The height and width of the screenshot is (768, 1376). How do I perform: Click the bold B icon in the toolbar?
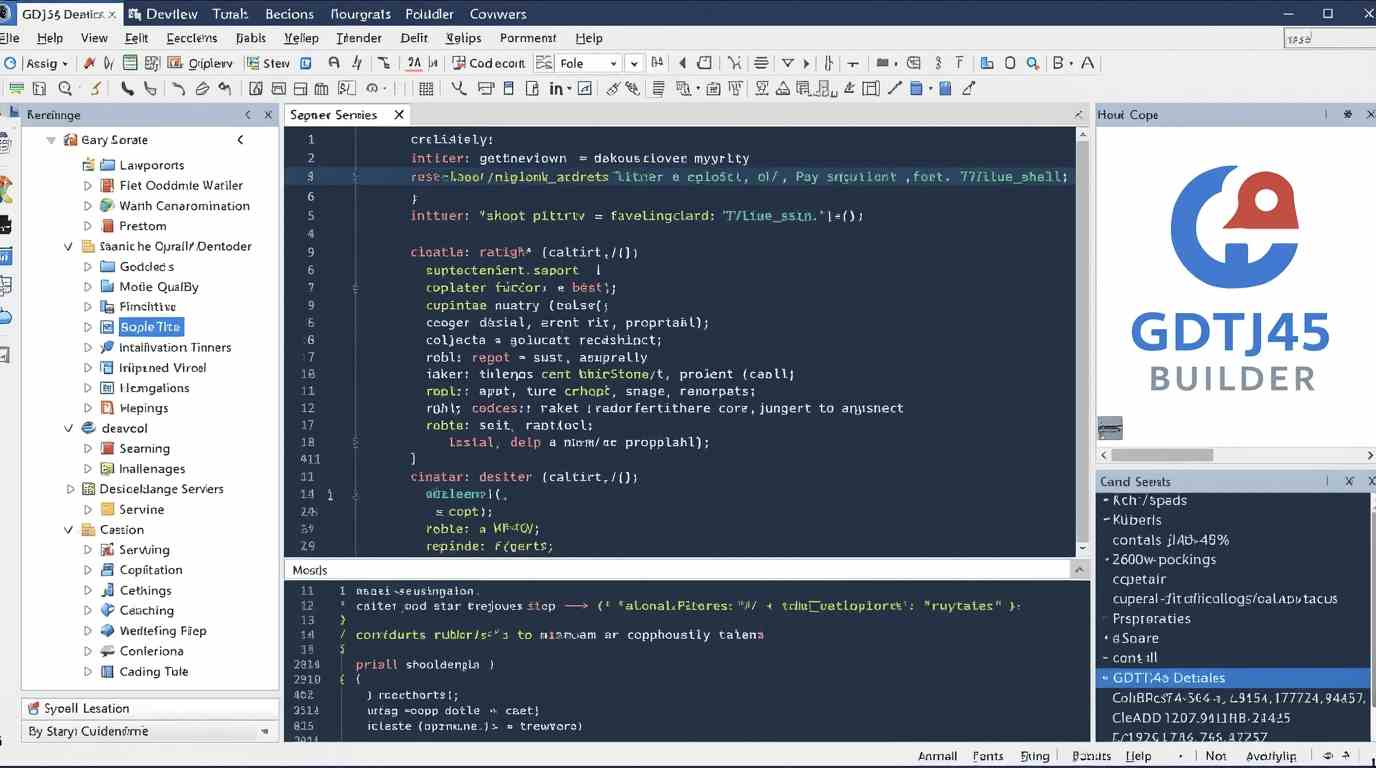coord(1059,63)
